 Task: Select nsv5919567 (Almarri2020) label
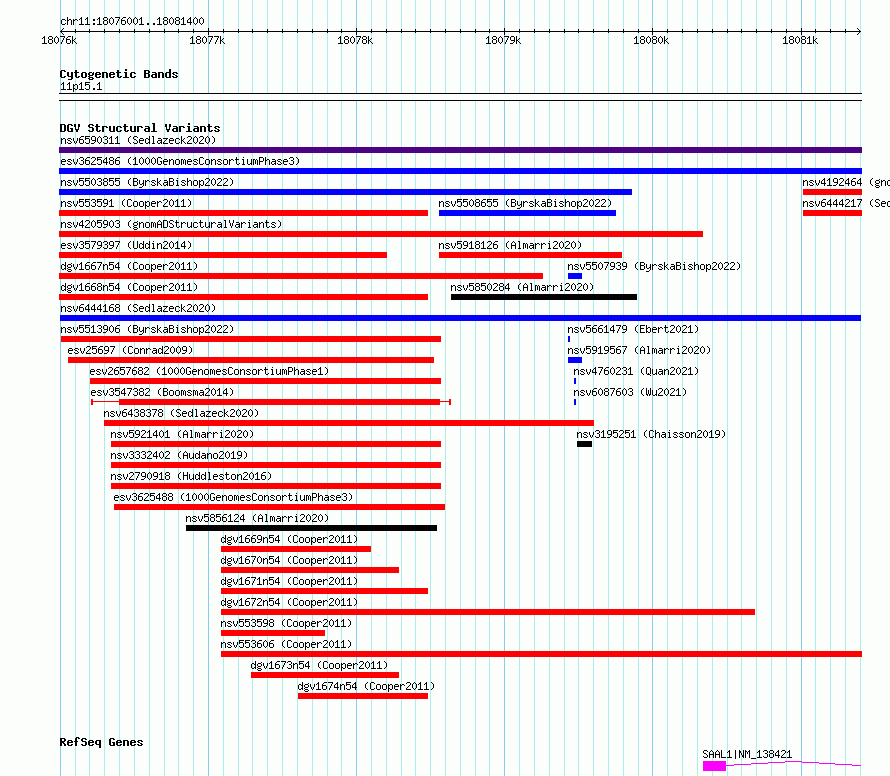[639, 350]
